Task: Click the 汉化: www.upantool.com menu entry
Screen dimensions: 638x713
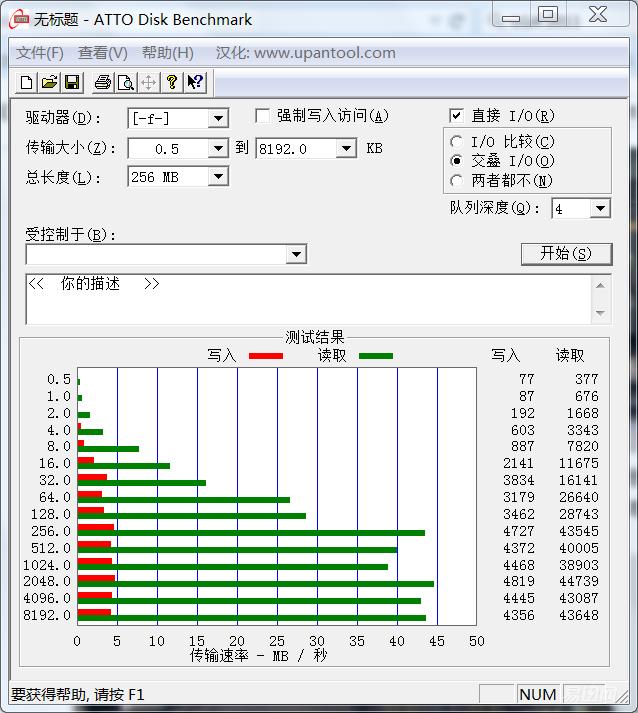Action: (x=306, y=53)
